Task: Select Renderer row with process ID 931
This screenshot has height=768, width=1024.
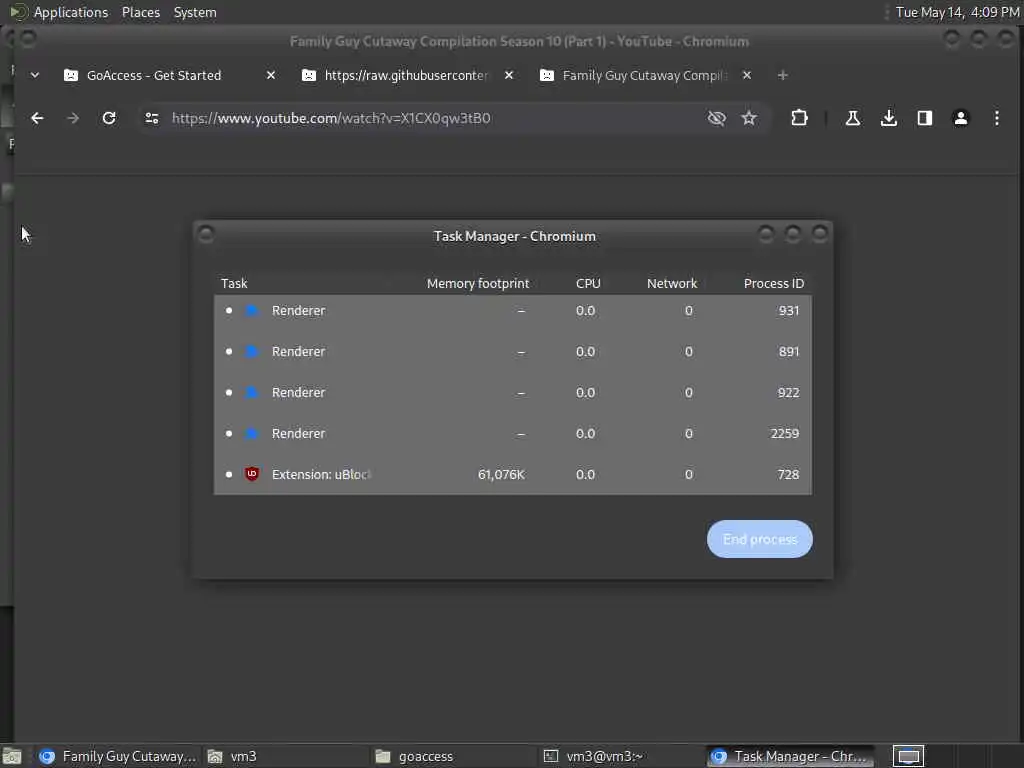Action: coord(513,311)
